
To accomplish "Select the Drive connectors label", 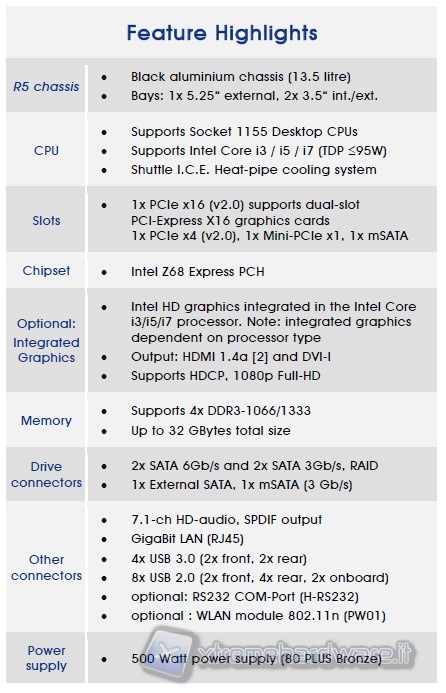I will (x=46, y=474).
